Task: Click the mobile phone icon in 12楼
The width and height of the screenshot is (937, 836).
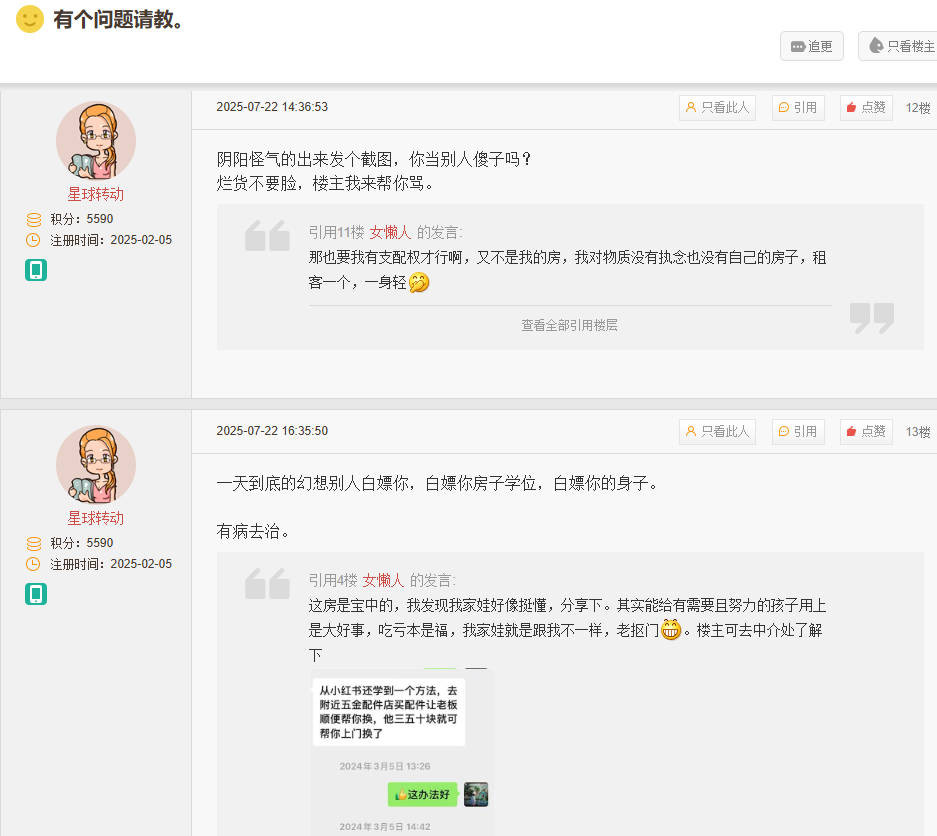Action: pos(36,270)
